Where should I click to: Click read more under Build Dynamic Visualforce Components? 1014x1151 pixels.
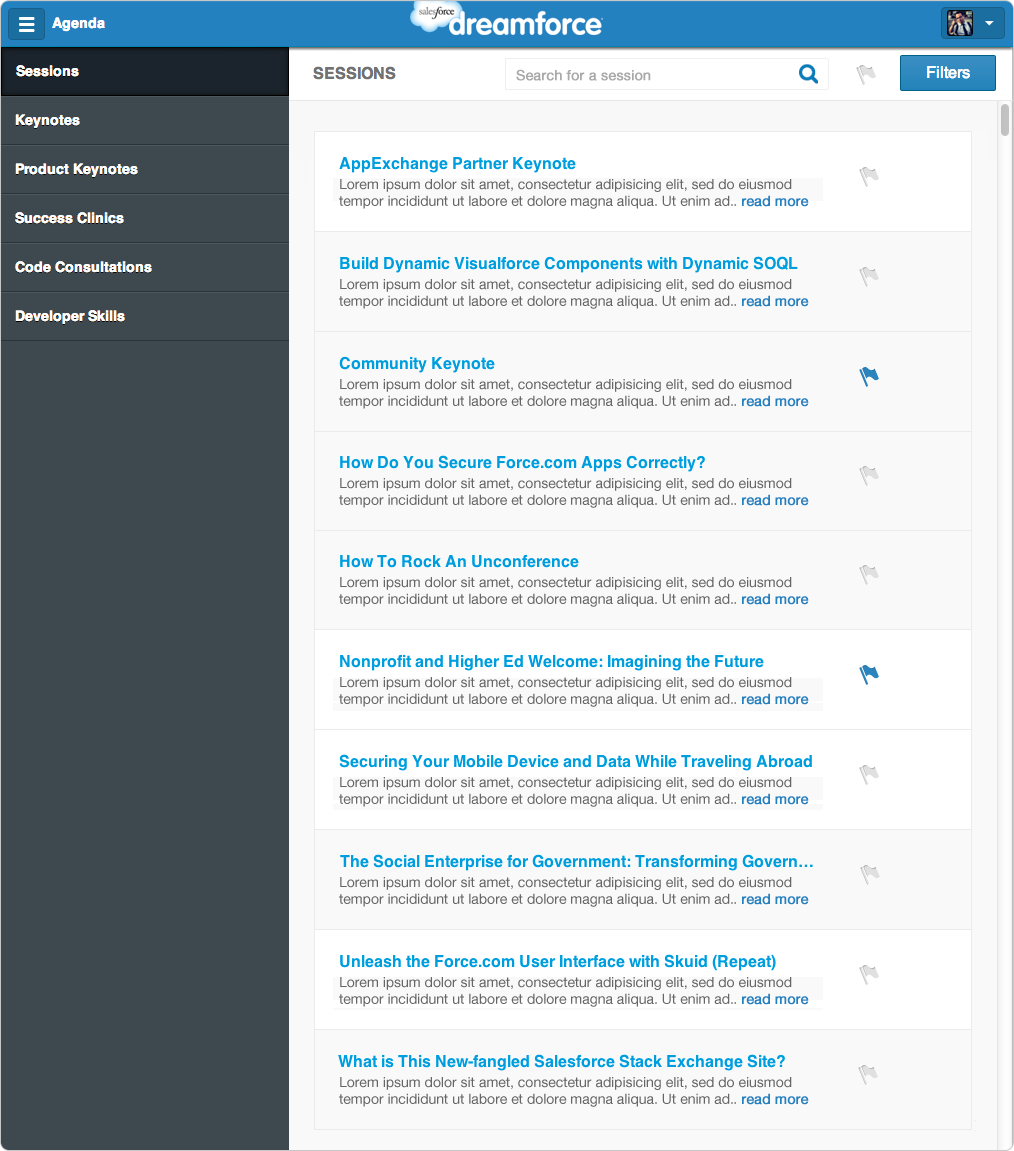point(774,301)
